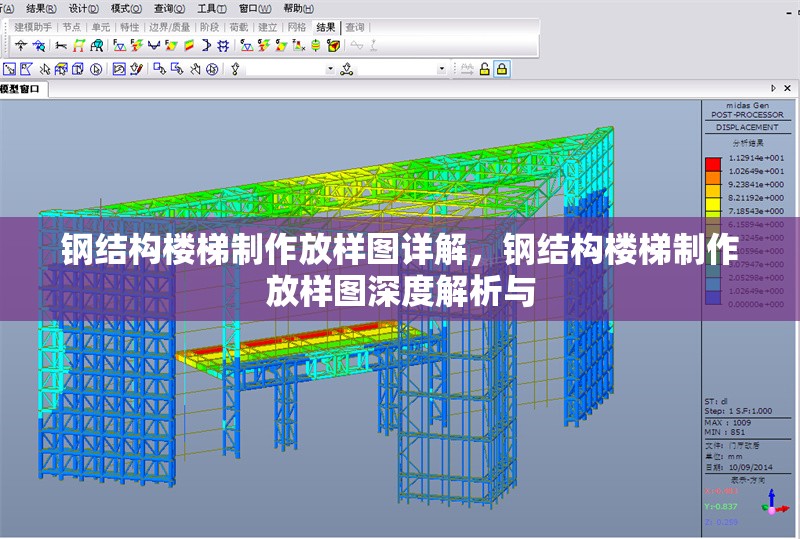Choose the select-single box with arrow tool
Image resolution: width=800 pixels, height=539 pixels.
click(x=9, y=69)
